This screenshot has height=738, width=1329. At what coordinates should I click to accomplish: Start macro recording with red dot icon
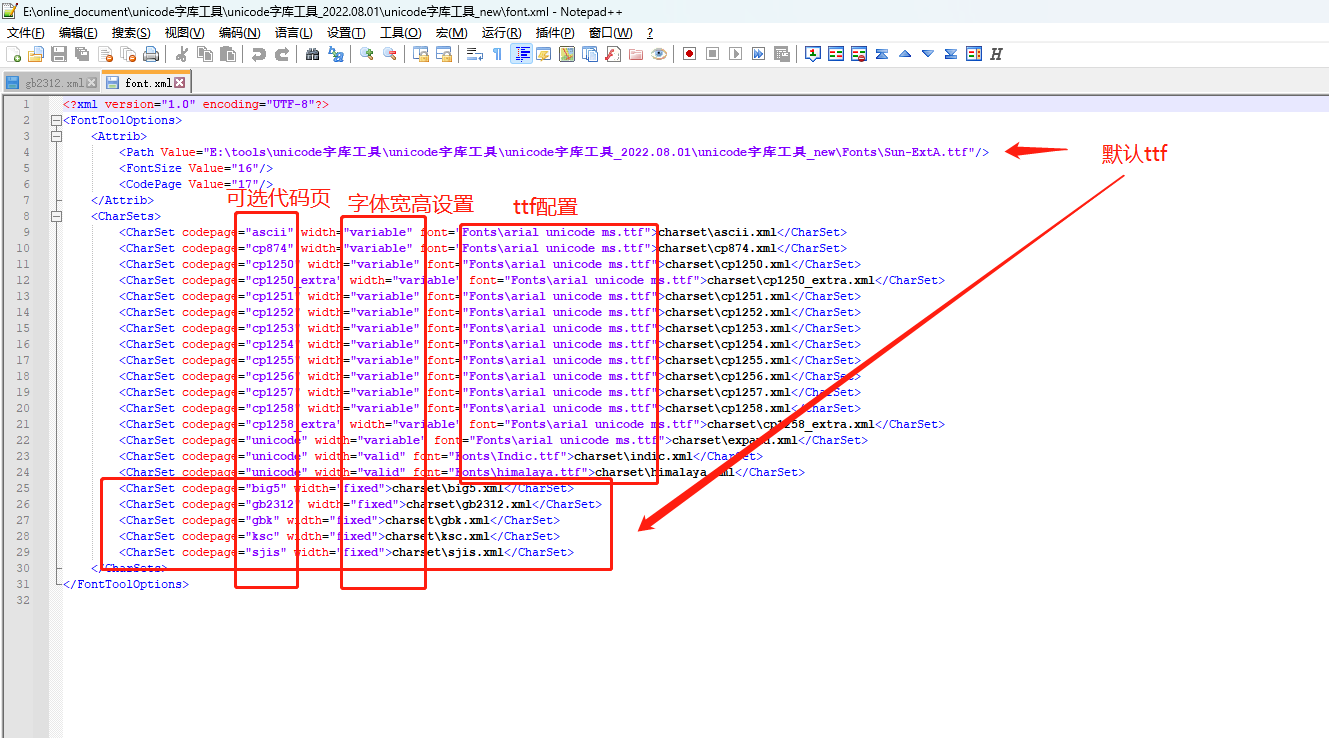(689, 54)
